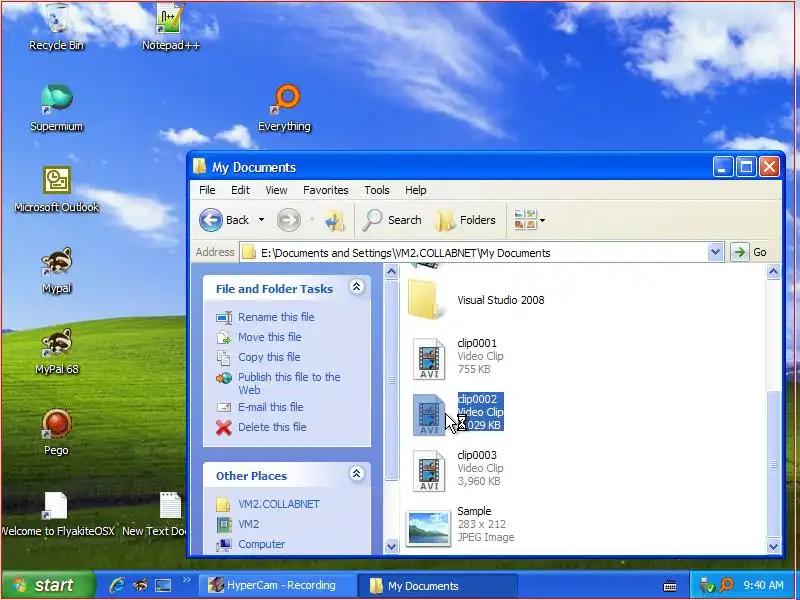Select Welcome to FlyakiteOSX shortcut

click(x=56, y=513)
